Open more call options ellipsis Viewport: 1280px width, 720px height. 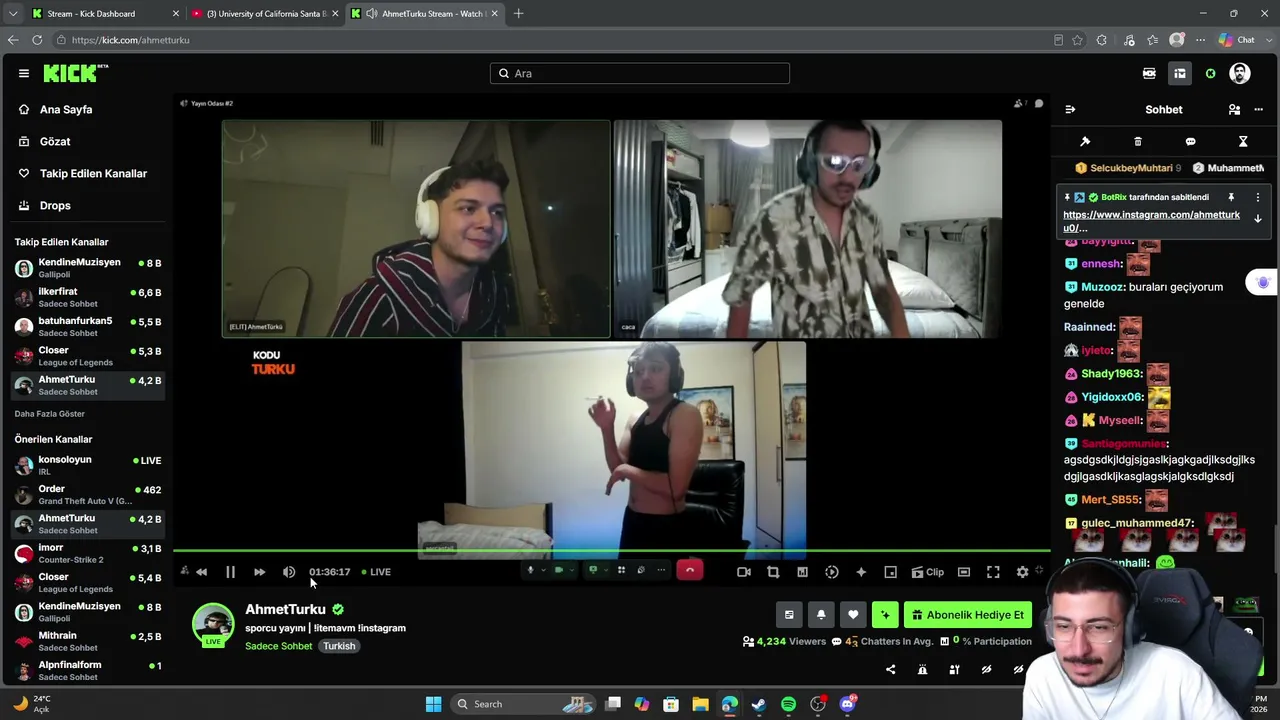(x=661, y=570)
